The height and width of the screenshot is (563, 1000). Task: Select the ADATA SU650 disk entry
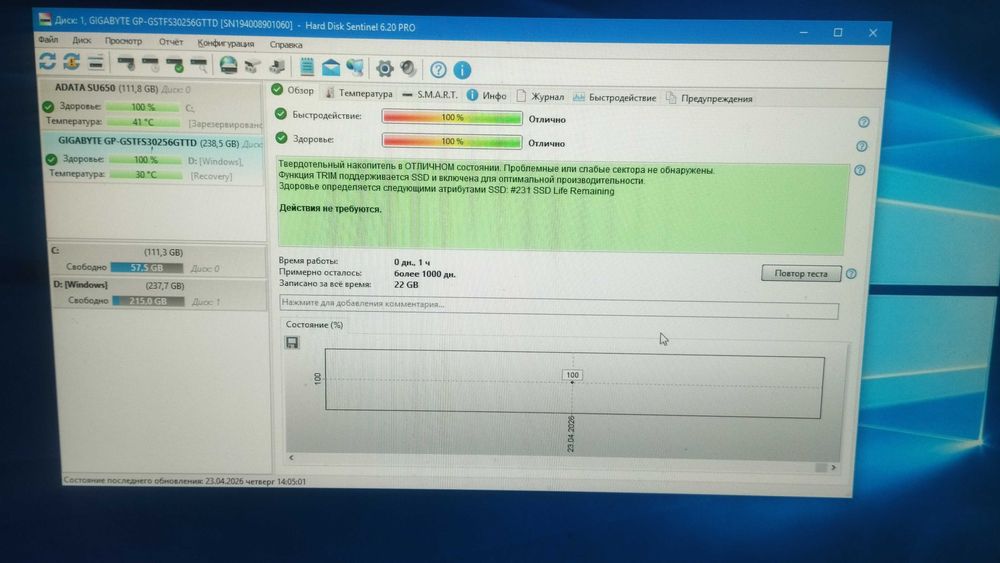(x=152, y=105)
